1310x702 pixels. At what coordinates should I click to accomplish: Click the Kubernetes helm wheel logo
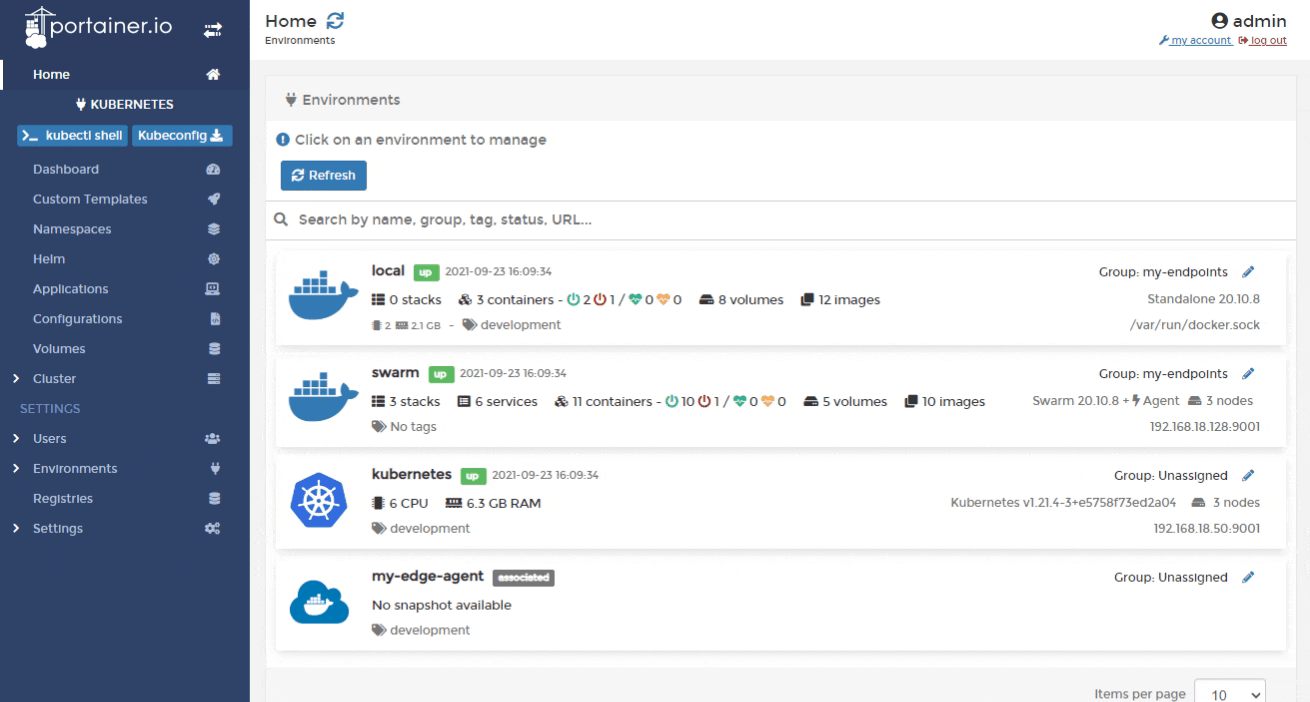(315, 502)
